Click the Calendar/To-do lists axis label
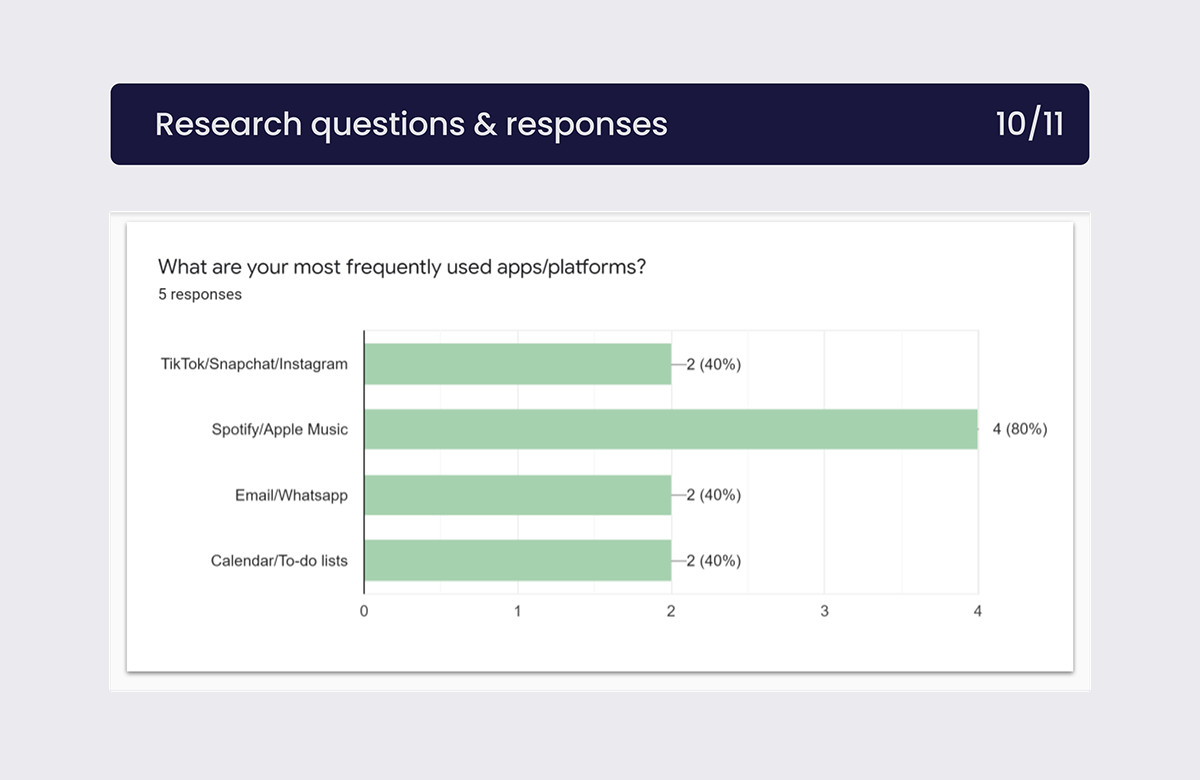Viewport: 1200px width, 780px height. pyautogui.click(x=279, y=561)
